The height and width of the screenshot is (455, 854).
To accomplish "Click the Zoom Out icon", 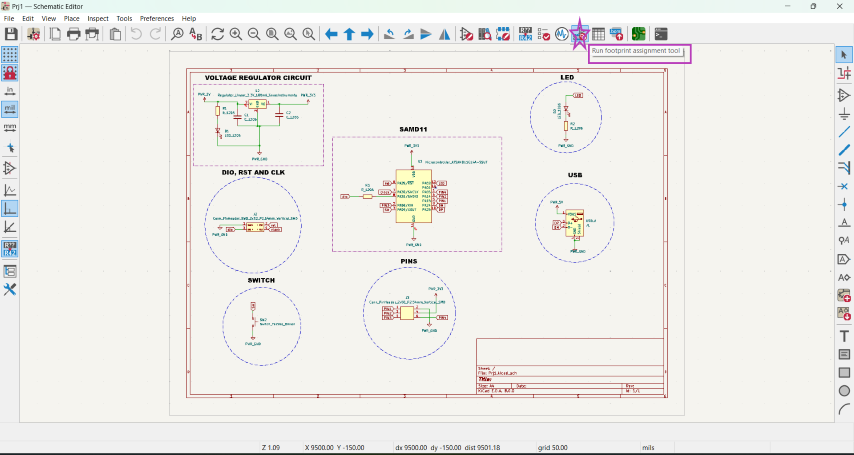I will click(254, 34).
